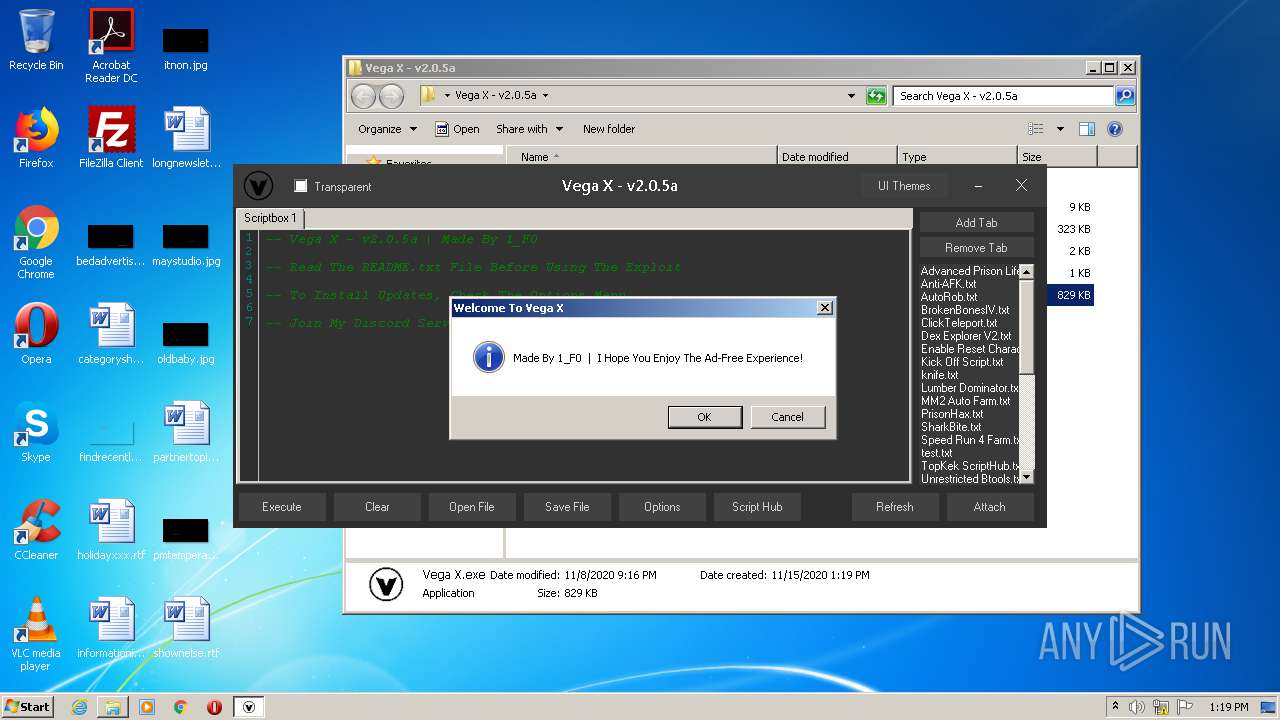Image resolution: width=1280 pixels, height=720 pixels.
Task: Click Explorer forward navigation arrow
Action: (x=392, y=96)
